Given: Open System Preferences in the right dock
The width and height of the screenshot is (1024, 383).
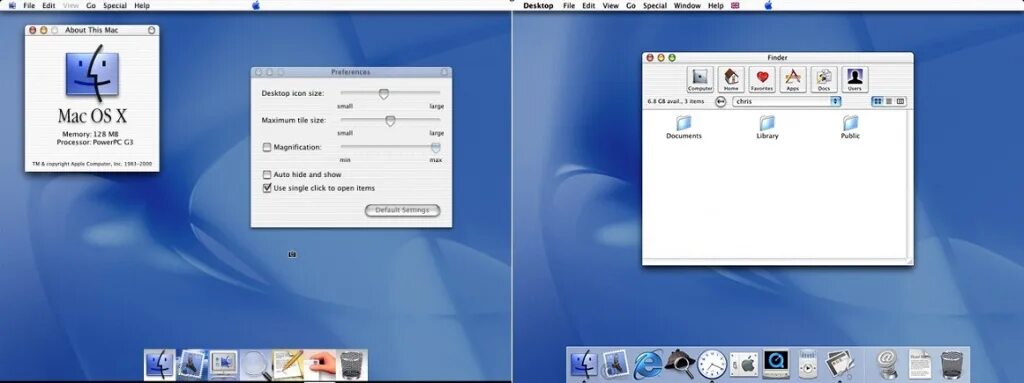Looking at the screenshot, I should (743, 364).
